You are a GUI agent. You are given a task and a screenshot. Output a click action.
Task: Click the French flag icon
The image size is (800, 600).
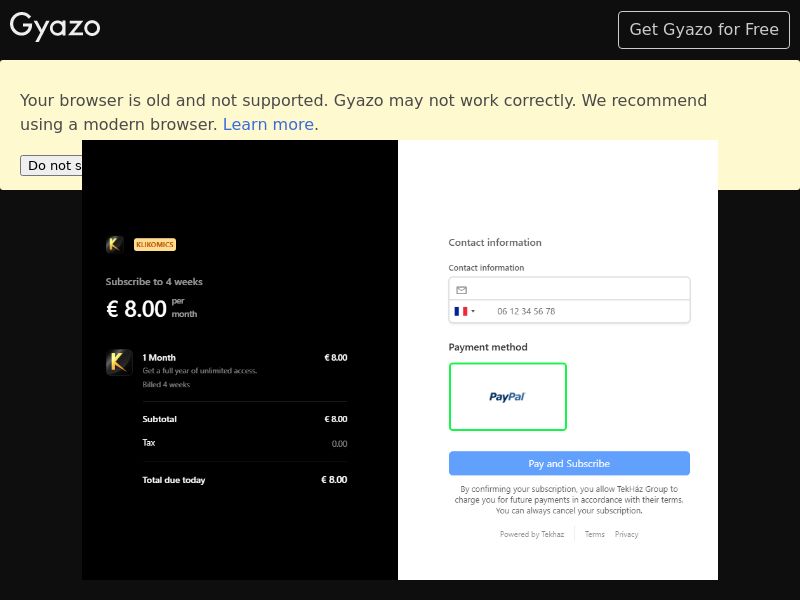click(459, 311)
